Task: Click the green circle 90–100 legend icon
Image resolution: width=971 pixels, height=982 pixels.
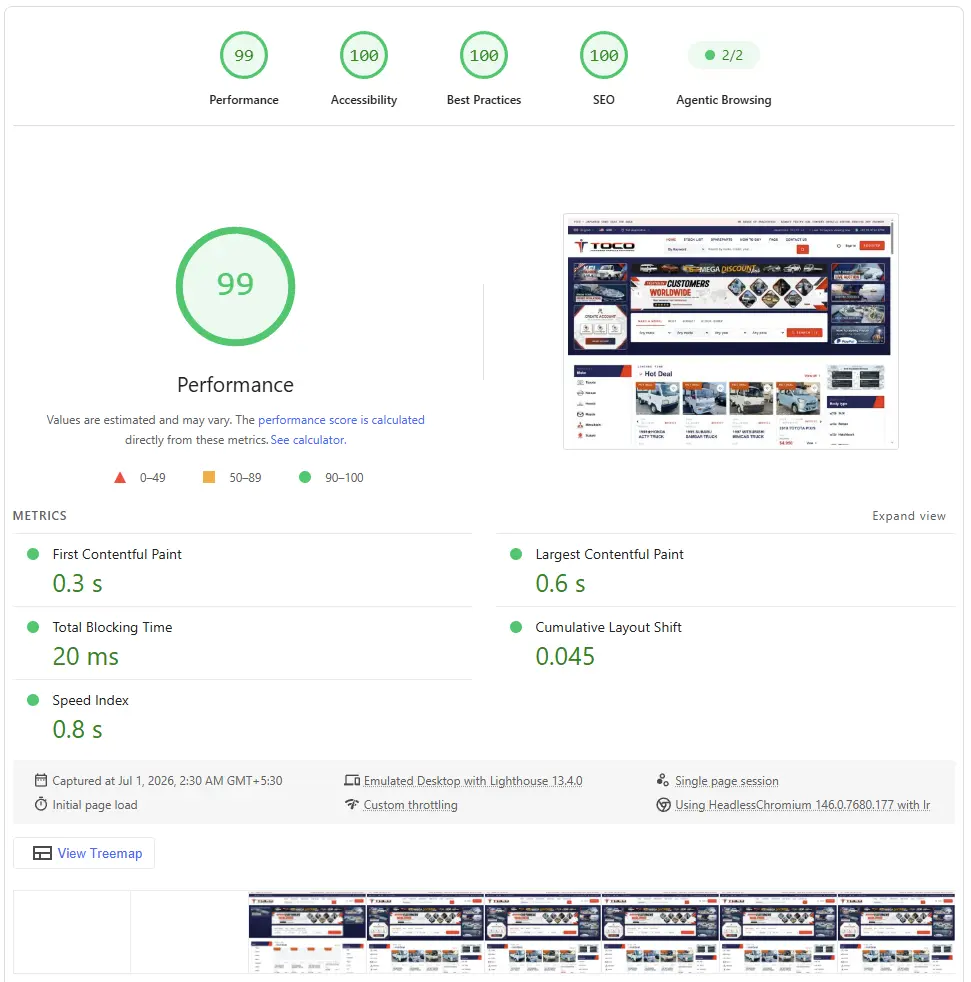Action: tap(305, 477)
